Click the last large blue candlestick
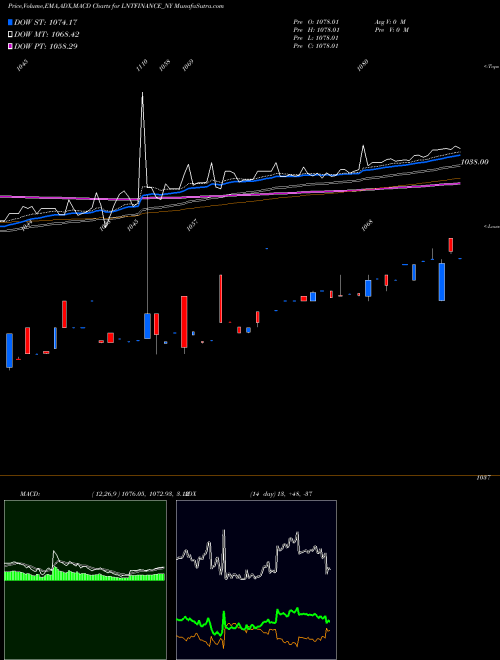Image resolution: width=500 pixels, height=660 pixels. (441, 282)
